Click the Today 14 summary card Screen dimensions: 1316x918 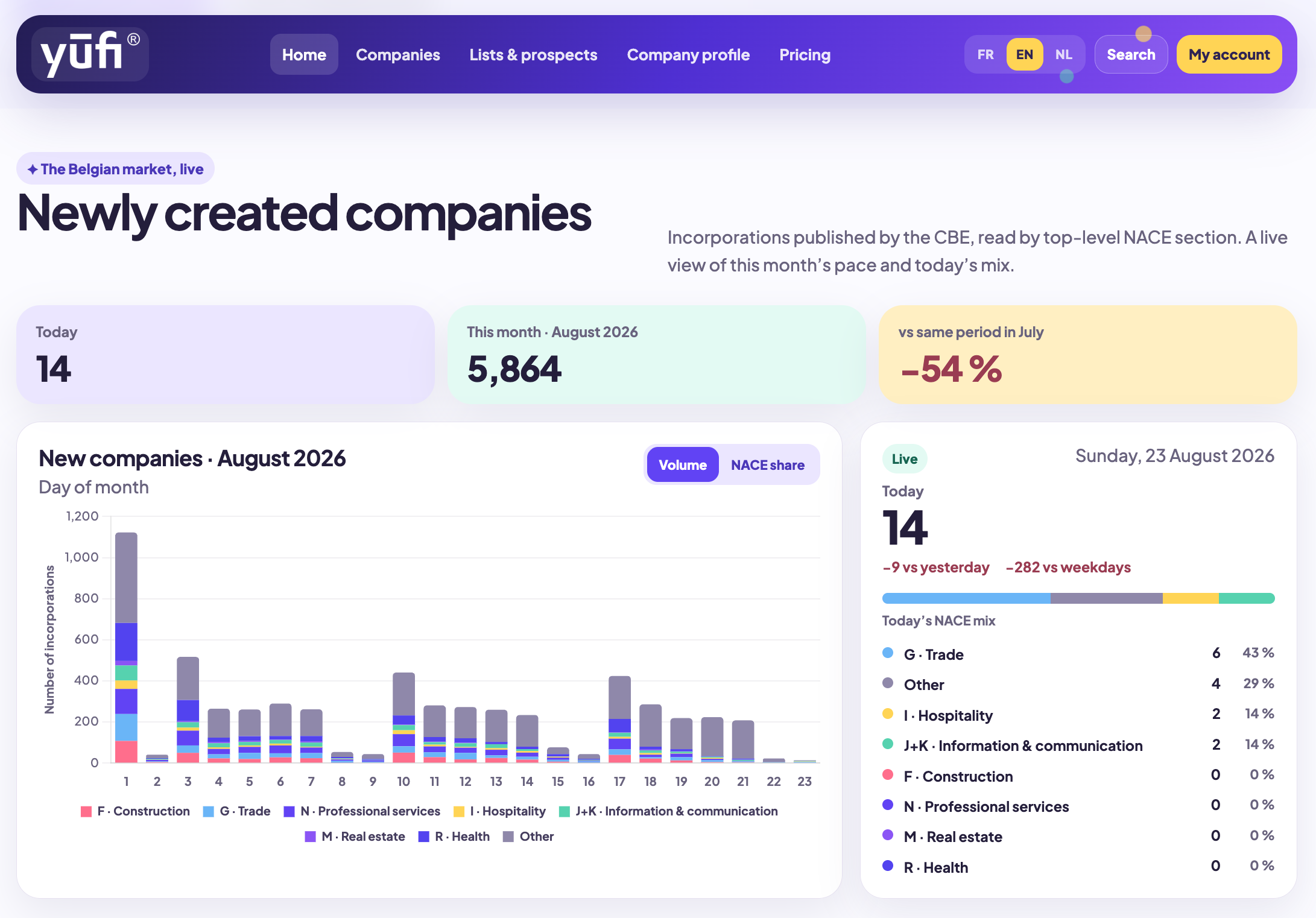click(x=226, y=355)
